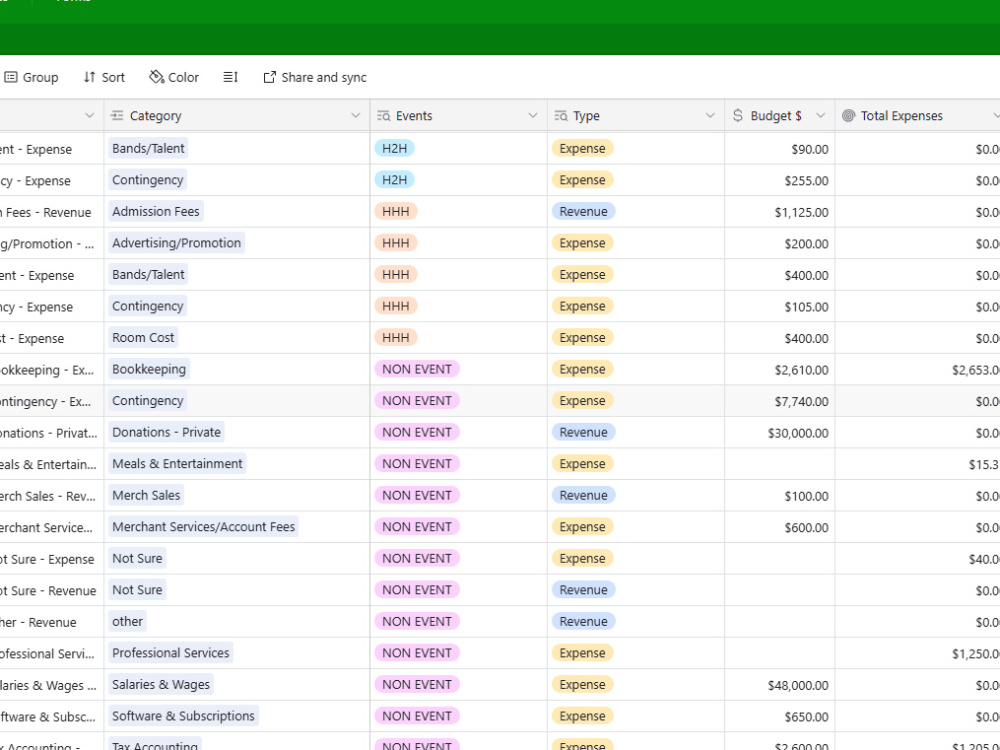
Task: Select the $7,740.00 budget cell
Action: pos(780,402)
